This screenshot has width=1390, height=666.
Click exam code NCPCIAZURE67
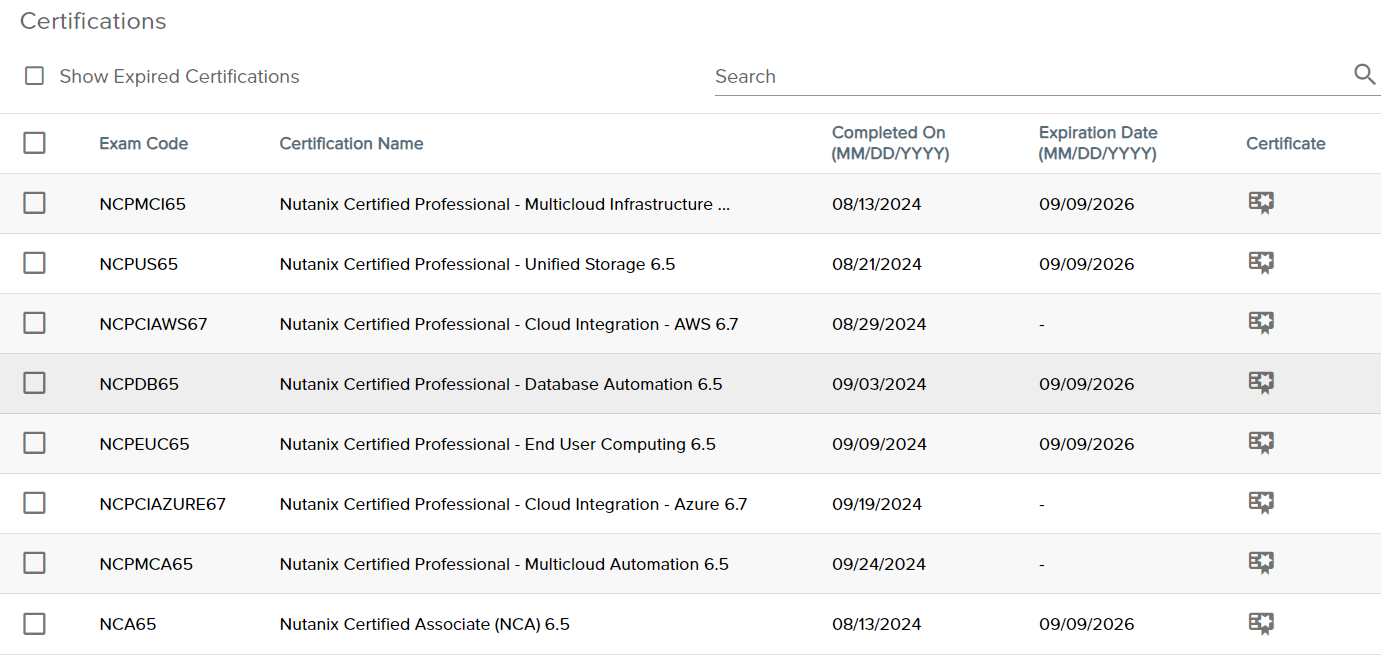163,504
